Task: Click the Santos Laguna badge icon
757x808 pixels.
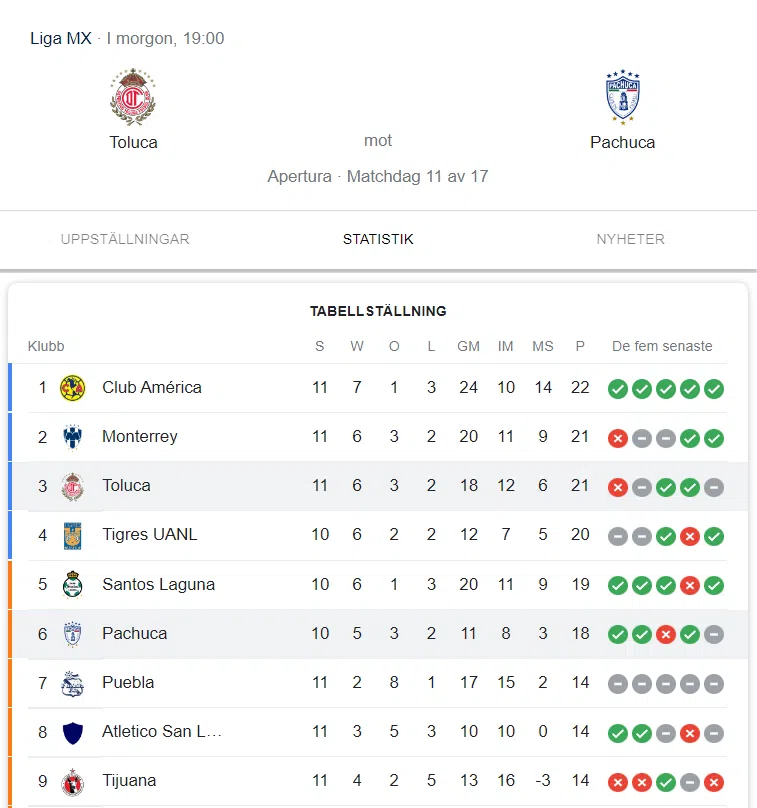Action: [x=73, y=584]
